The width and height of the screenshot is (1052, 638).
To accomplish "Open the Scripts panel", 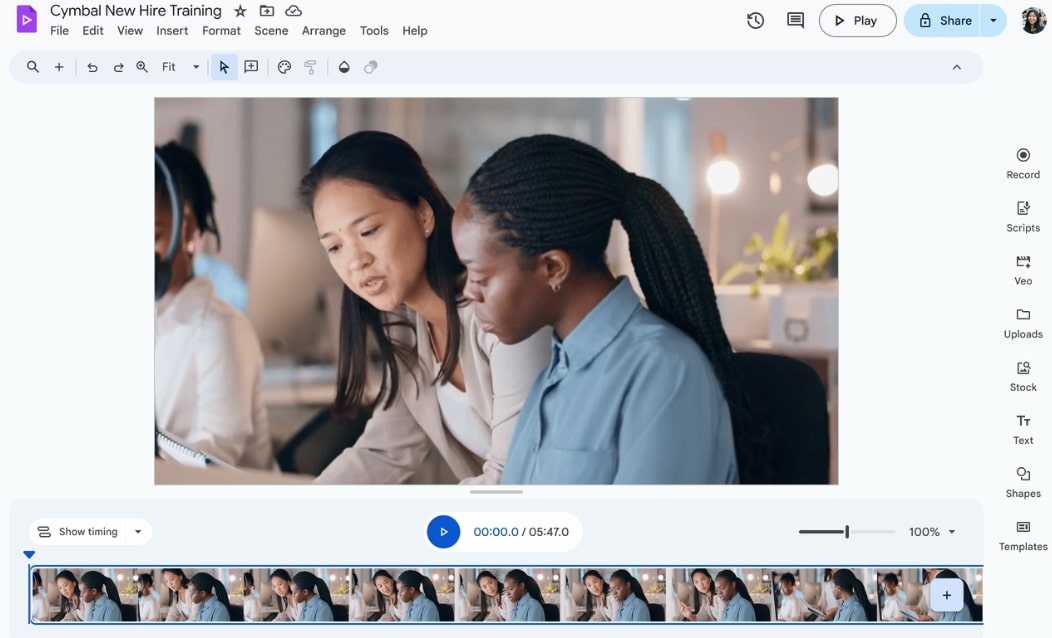I will pos(1022,215).
